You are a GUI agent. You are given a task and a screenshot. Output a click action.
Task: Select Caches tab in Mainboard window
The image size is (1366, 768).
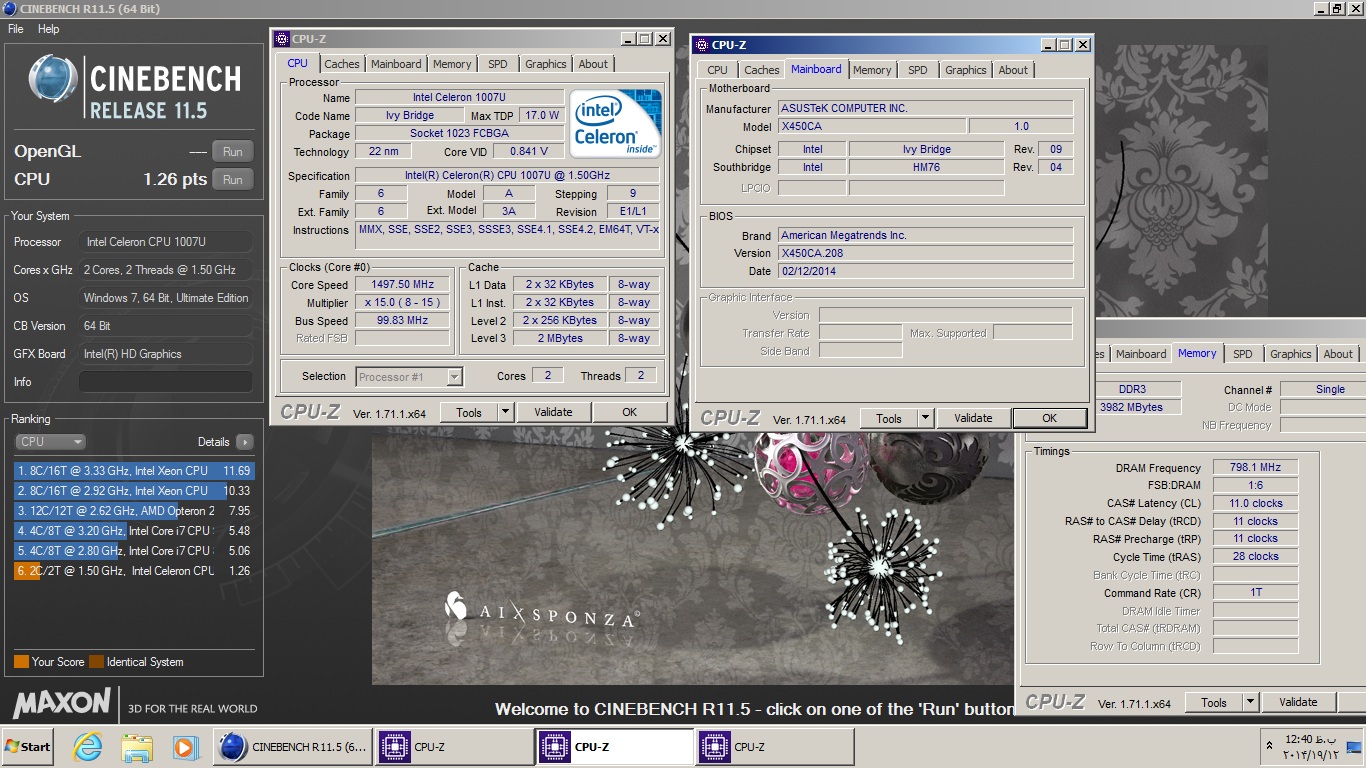[x=762, y=70]
